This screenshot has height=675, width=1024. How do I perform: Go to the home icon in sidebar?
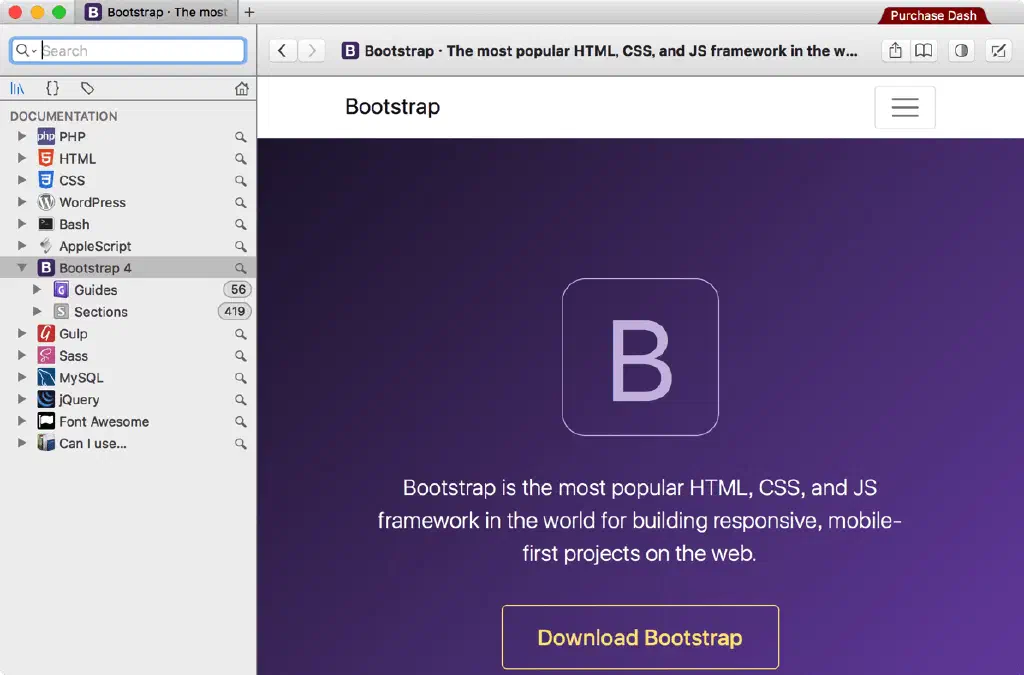(x=241, y=89)
